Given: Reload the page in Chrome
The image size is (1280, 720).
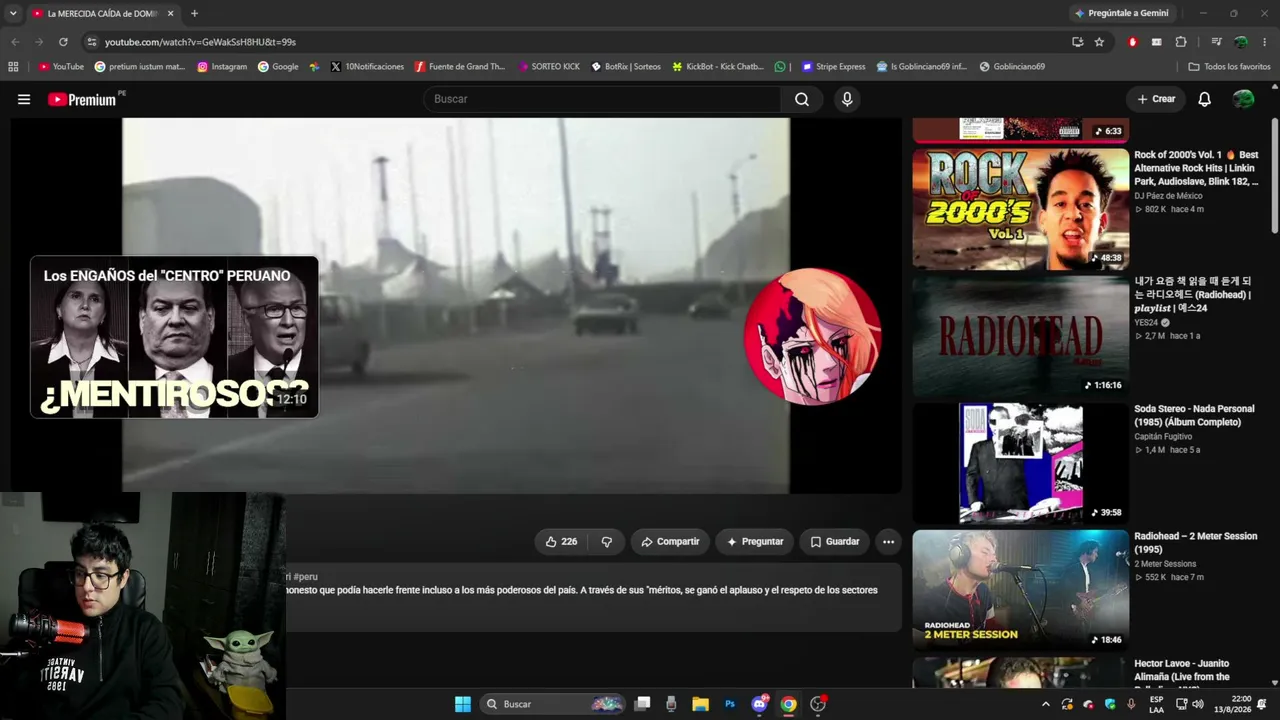Looking at the screenshot, I should (x=63, y=42).
